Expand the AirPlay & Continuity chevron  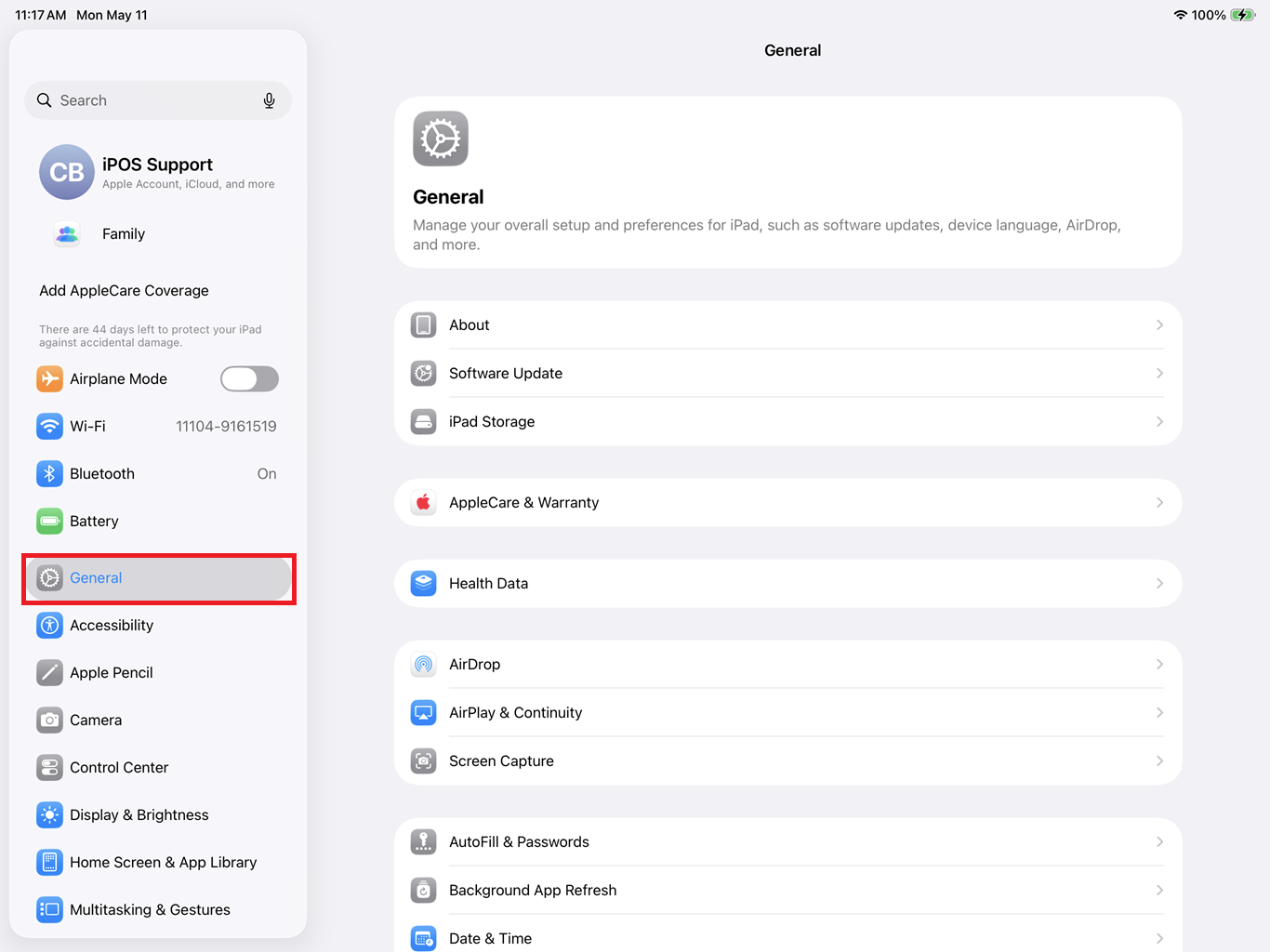[1159, 712]
